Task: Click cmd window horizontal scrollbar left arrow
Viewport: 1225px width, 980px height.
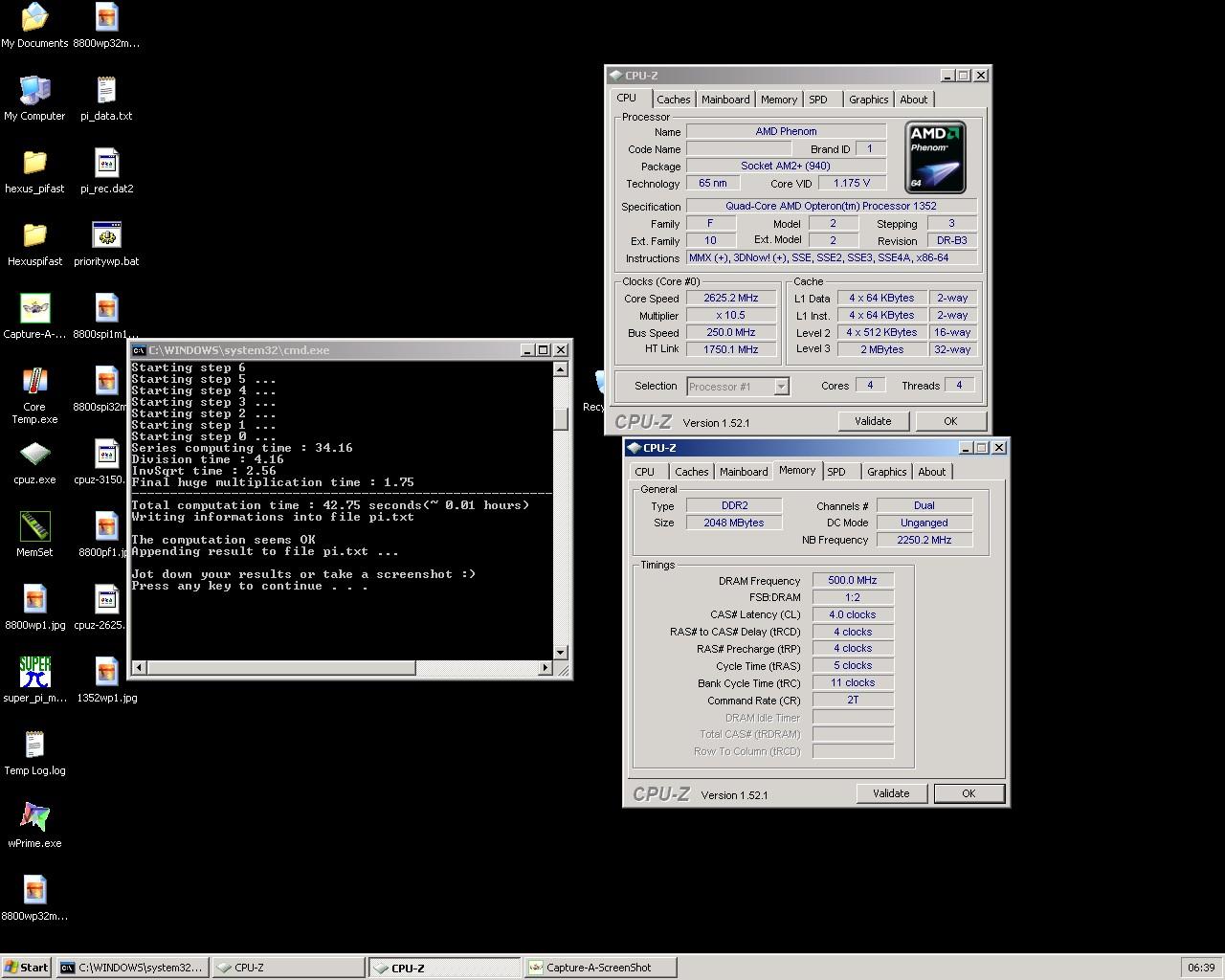Action: point(139,667)
